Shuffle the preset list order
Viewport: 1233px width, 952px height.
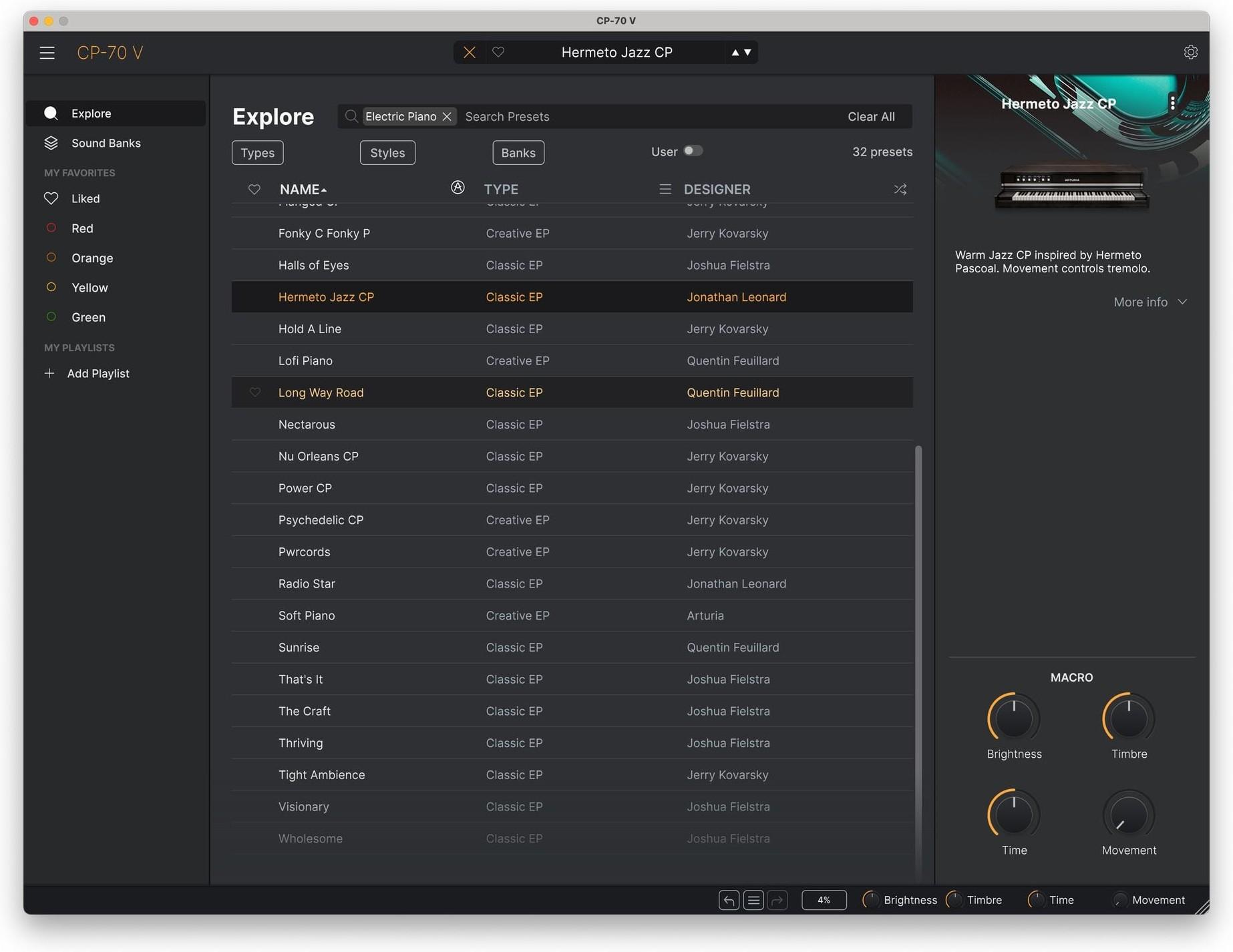(x=900, y=190)
